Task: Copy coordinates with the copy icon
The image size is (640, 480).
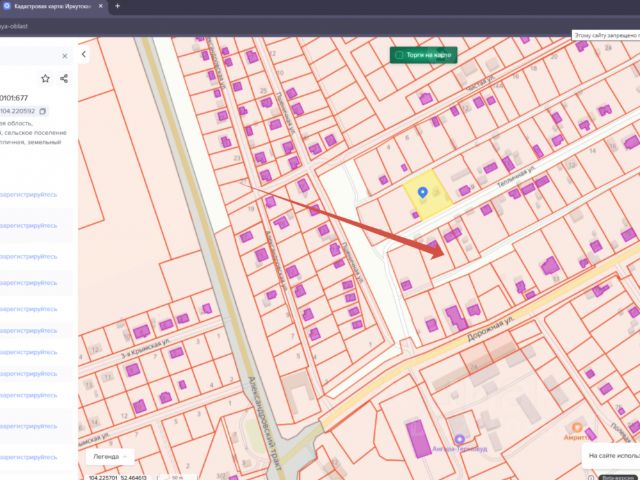Action: click(x=43, y=111)
